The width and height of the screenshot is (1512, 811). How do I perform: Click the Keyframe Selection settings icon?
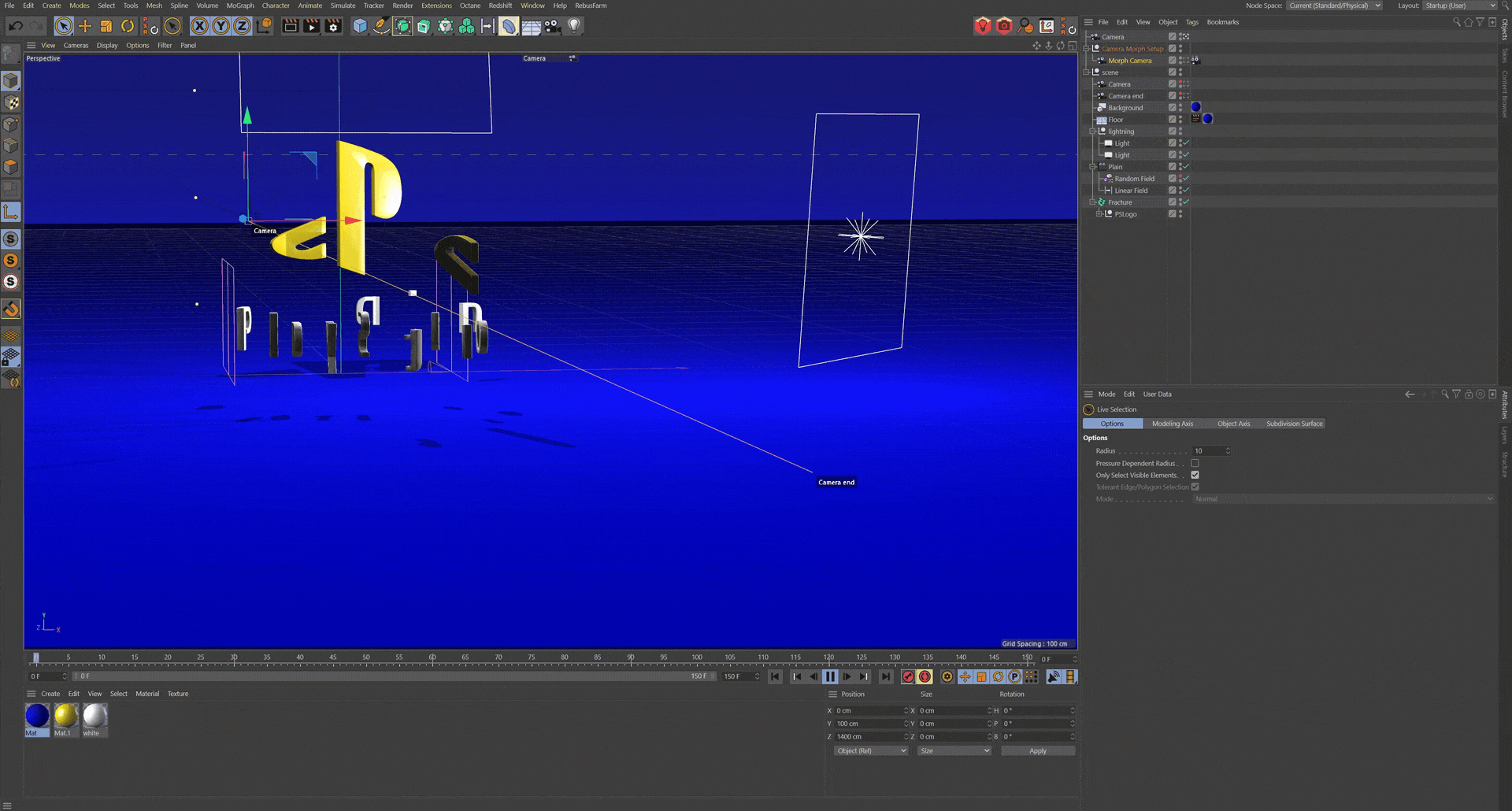(947, 676)
